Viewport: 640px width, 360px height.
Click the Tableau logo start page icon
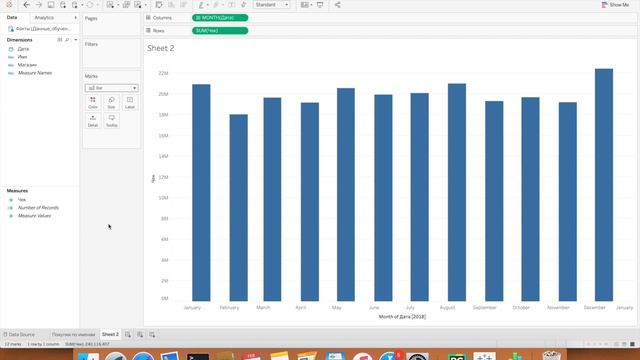[x=9, y=5]
